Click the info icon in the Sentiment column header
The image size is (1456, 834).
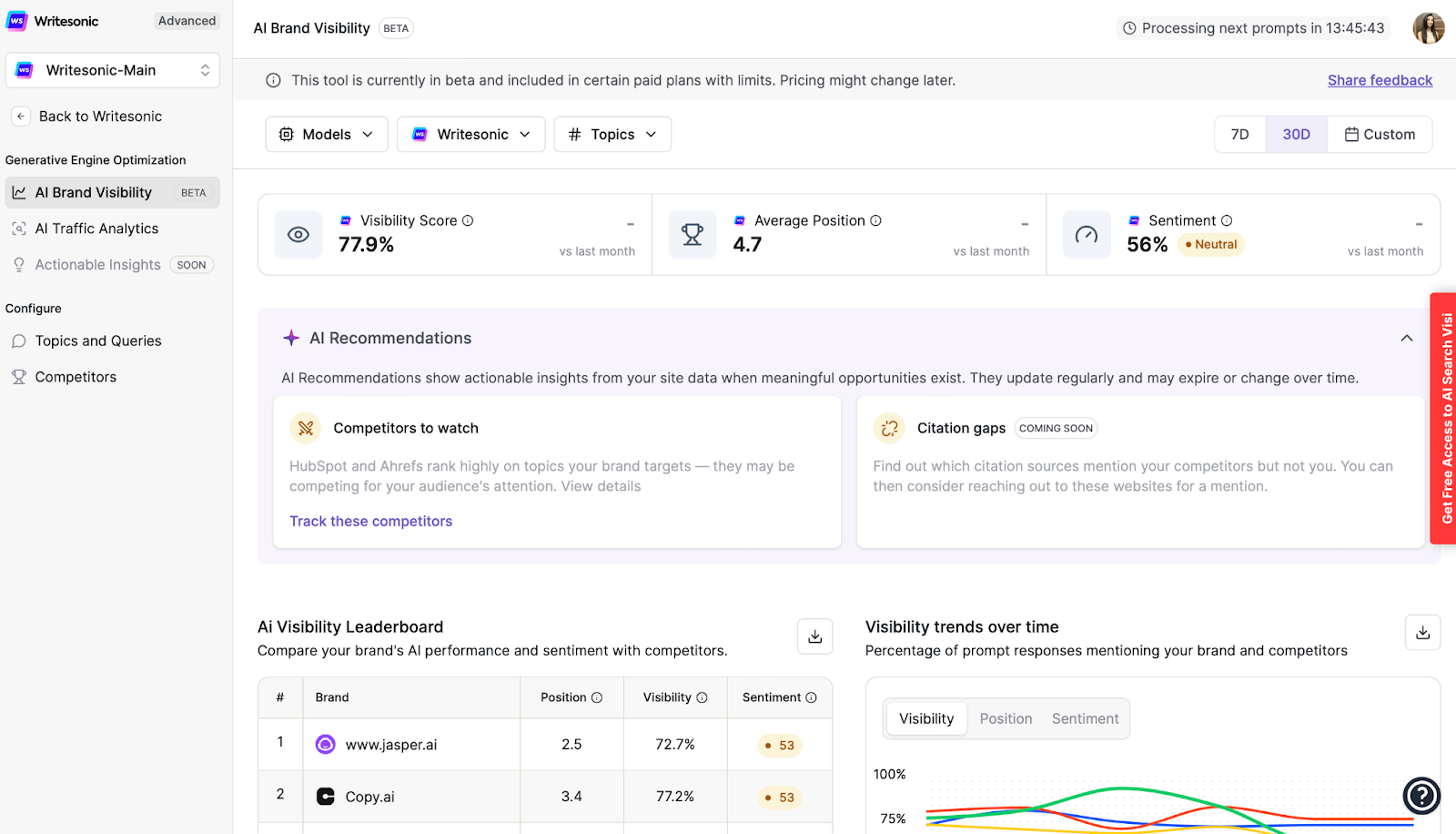811,697
